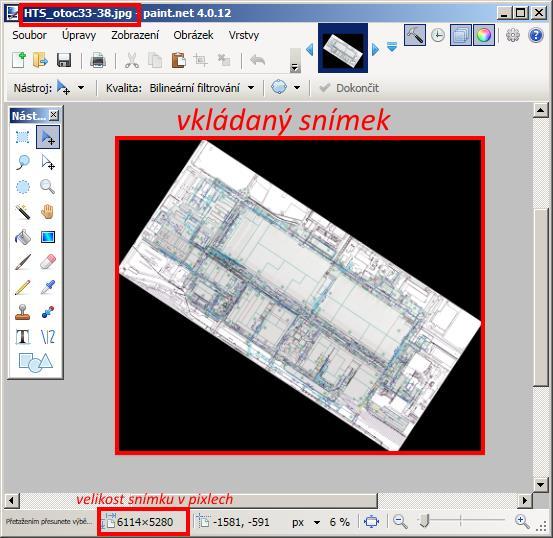This screenshot has width=553, height=538.
Task: Click the New image icon
Action: [x=19, y=60]
